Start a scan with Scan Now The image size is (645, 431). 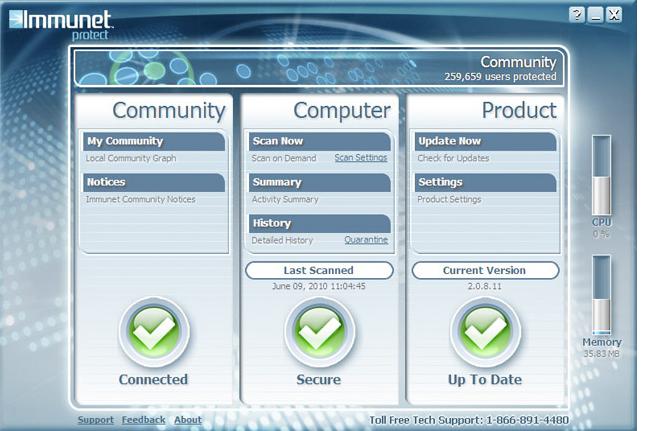(x=320, y=141)
